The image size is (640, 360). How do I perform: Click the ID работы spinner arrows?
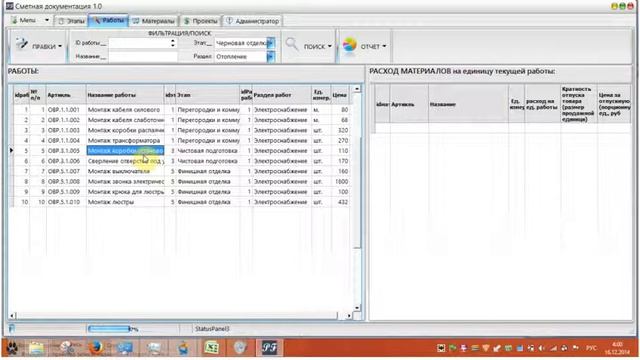pos(173,43)
